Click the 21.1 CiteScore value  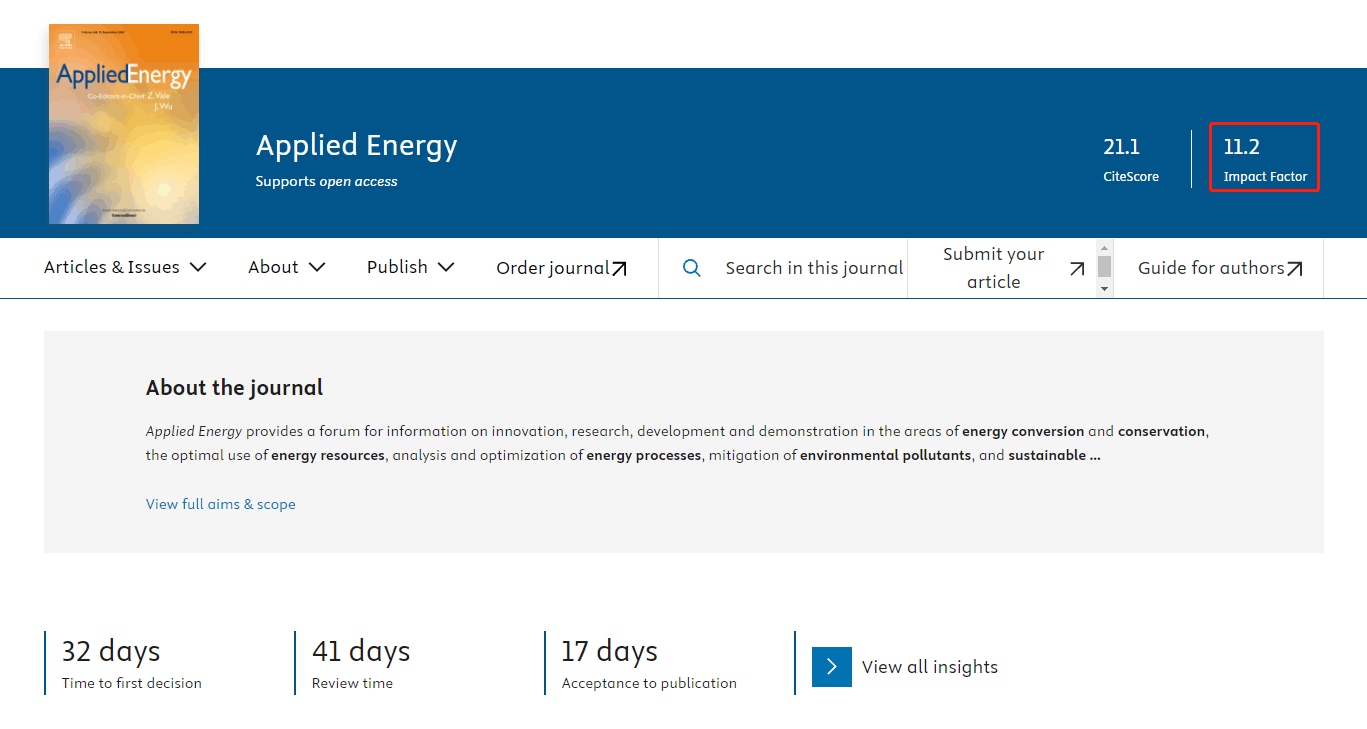1122,147
